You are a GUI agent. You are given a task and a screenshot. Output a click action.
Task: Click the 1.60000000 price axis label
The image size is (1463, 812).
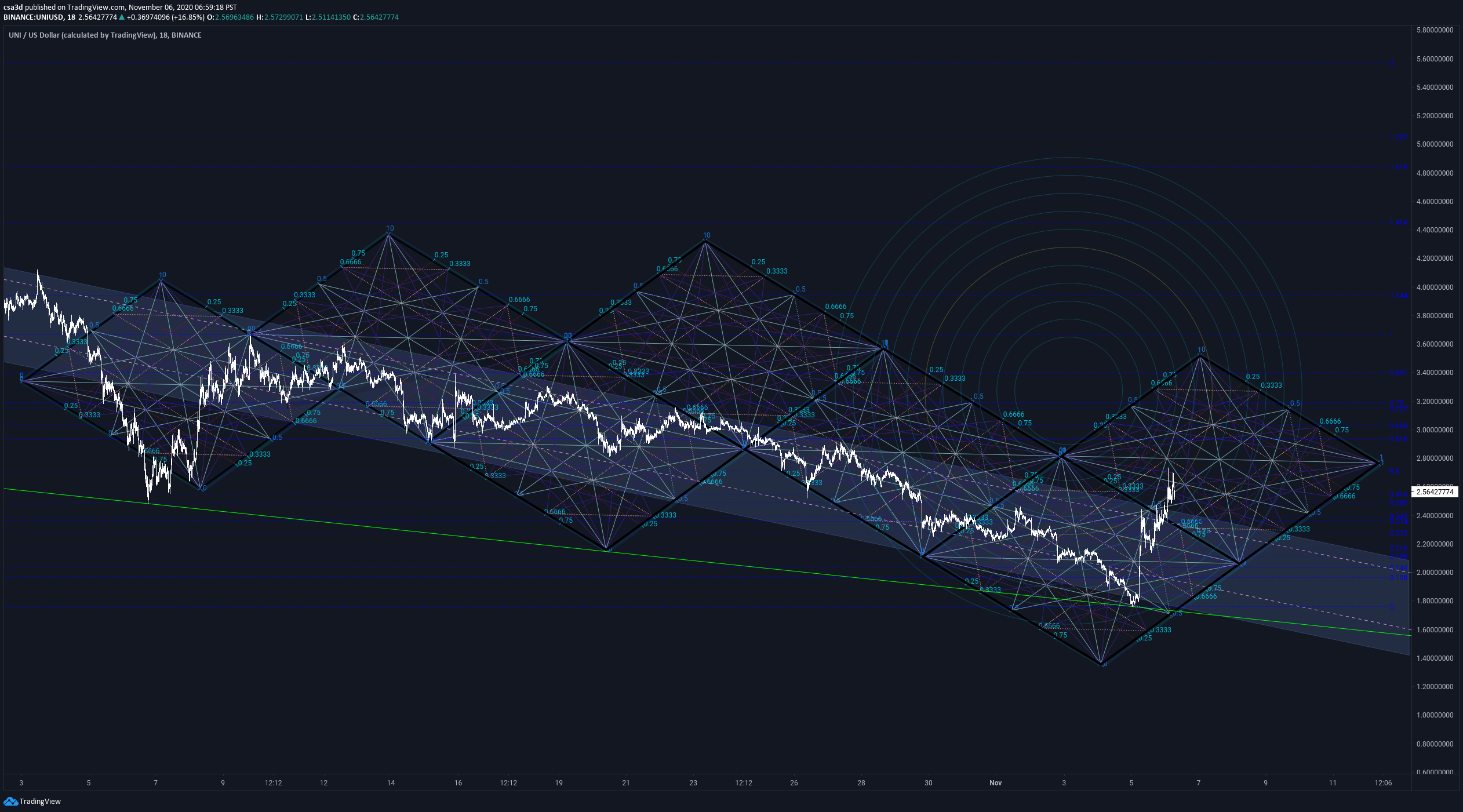tap(1435, 630)
